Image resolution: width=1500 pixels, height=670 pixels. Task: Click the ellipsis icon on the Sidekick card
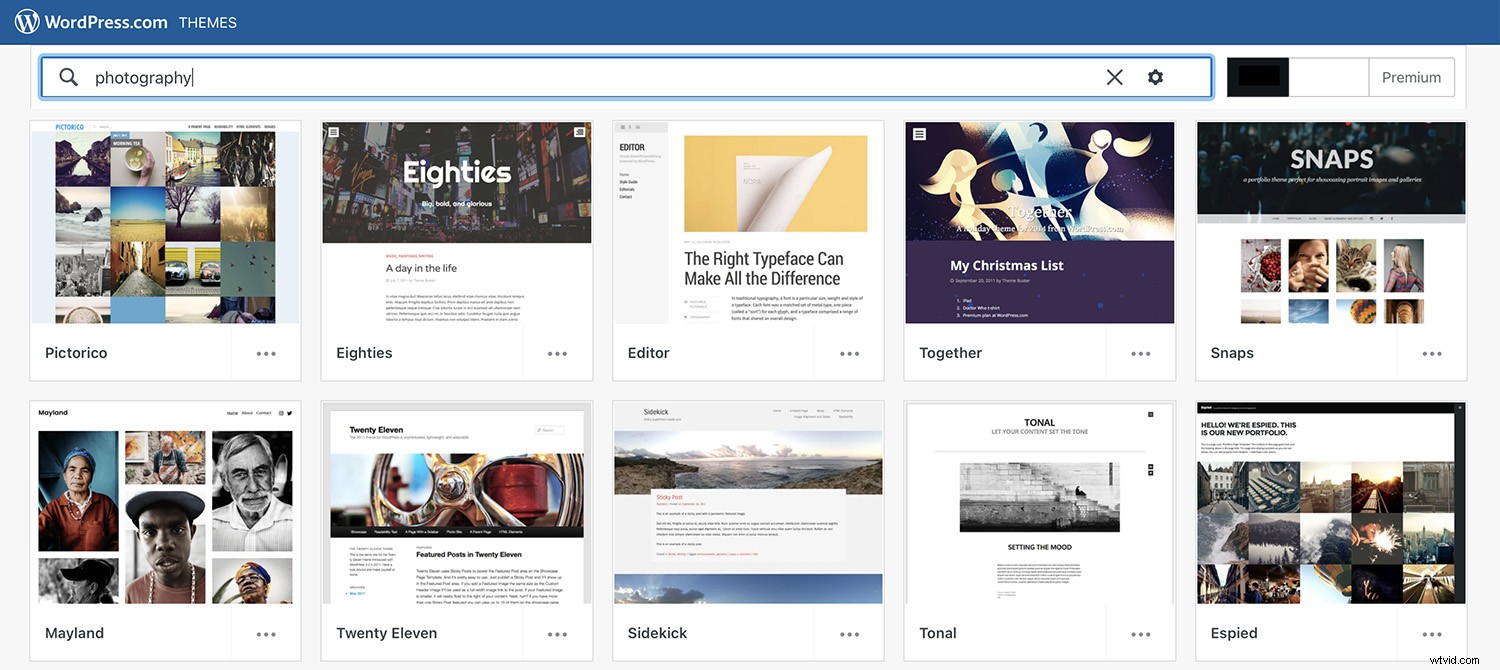pyautogui.click(x=848, y=634)
